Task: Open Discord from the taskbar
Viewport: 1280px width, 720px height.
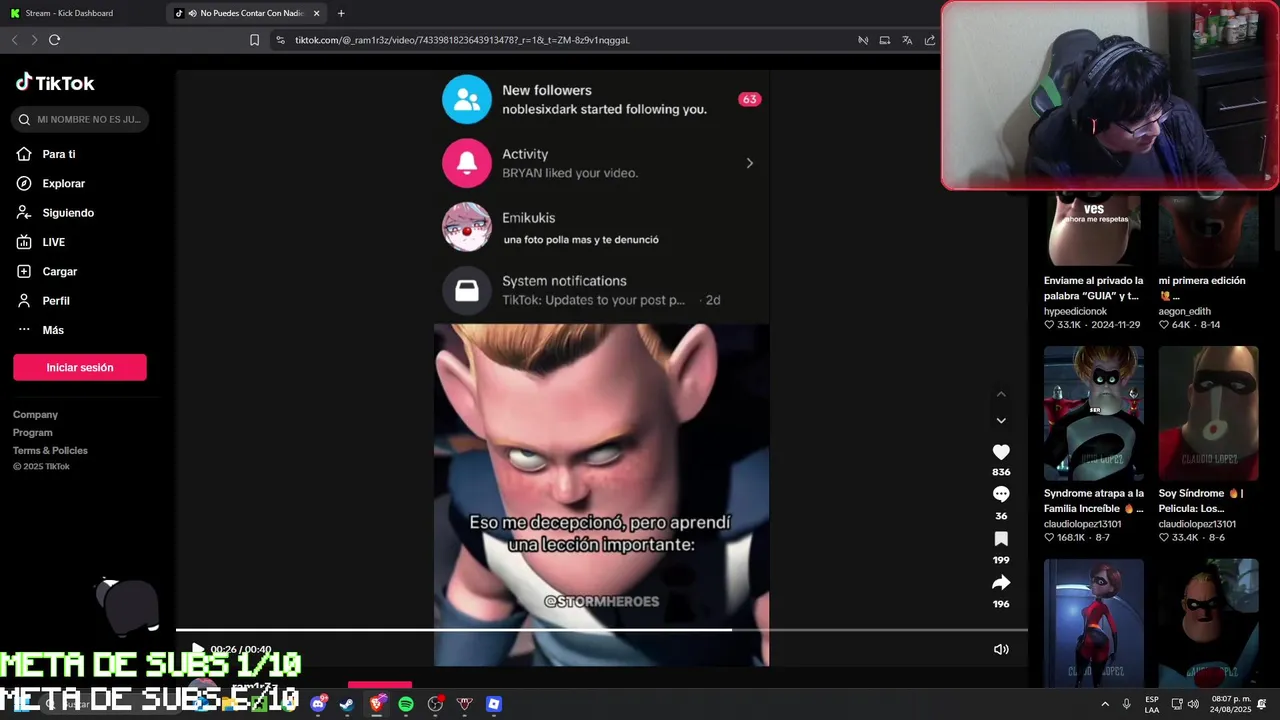Action: coord(319,704)
